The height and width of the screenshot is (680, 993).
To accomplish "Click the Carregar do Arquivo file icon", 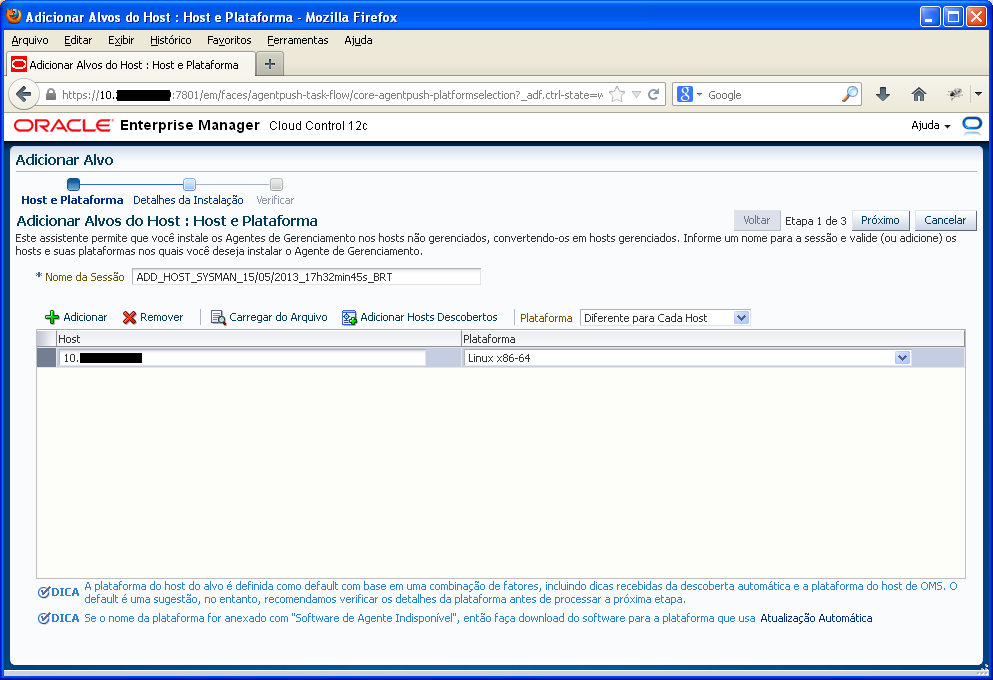I will [218, 317].
